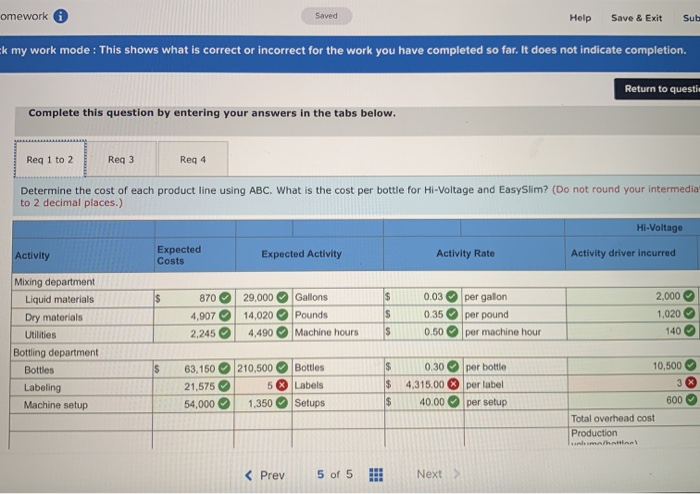Click the green check beside 54,000
This screenshot has width=700, height=494.
click(224, 404)
